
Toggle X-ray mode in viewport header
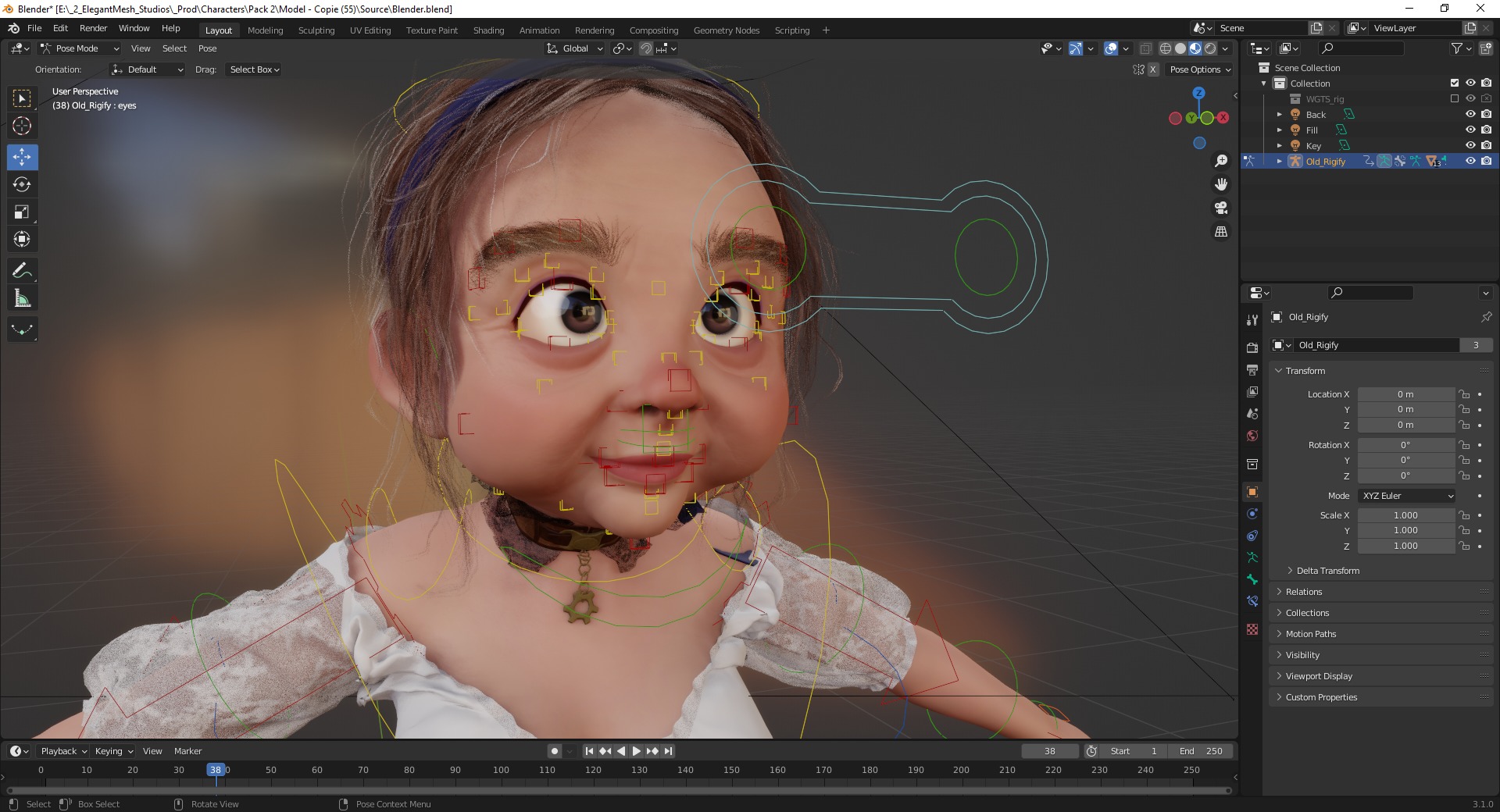pos(1145,48)
